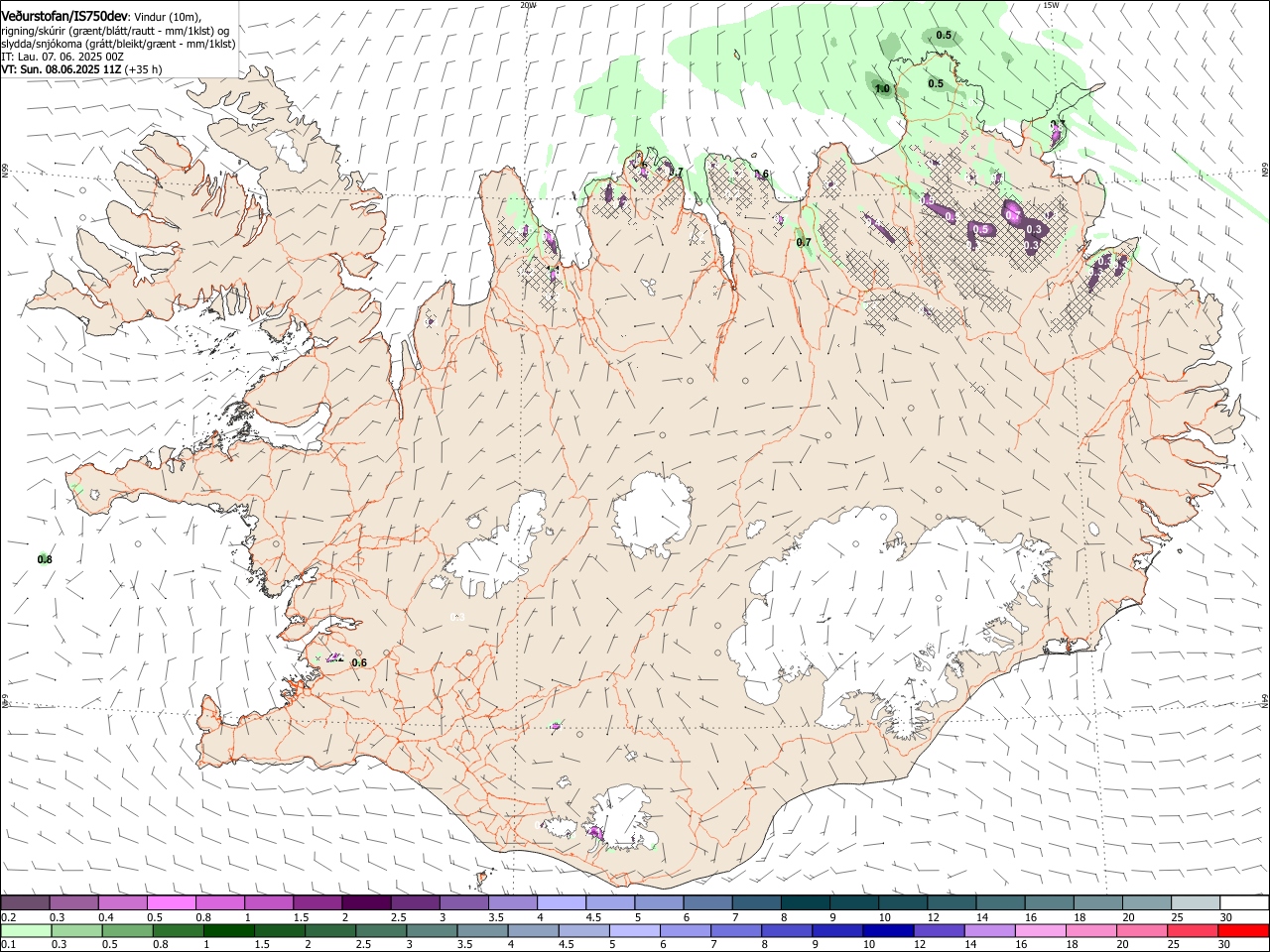Click bright red lower swatch after 30
The height and width of the screenshot is (952, 1270).
coord(1244,931)
